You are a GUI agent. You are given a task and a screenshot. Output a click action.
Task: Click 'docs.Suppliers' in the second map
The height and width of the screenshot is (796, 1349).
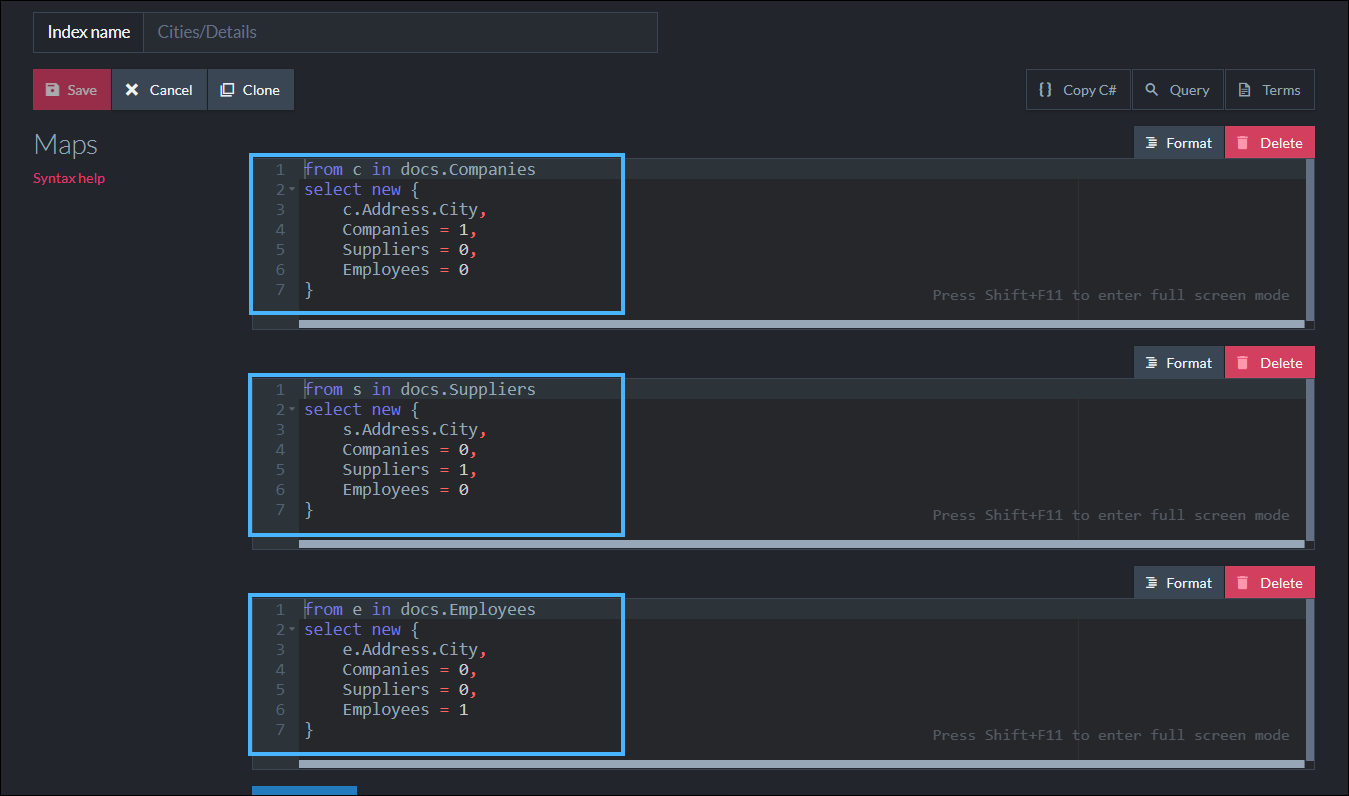tap(468, 390)
